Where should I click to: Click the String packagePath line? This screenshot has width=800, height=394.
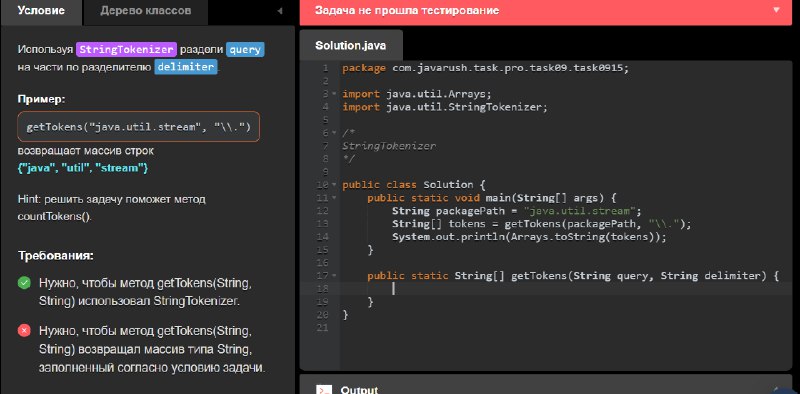coord(516,211)
